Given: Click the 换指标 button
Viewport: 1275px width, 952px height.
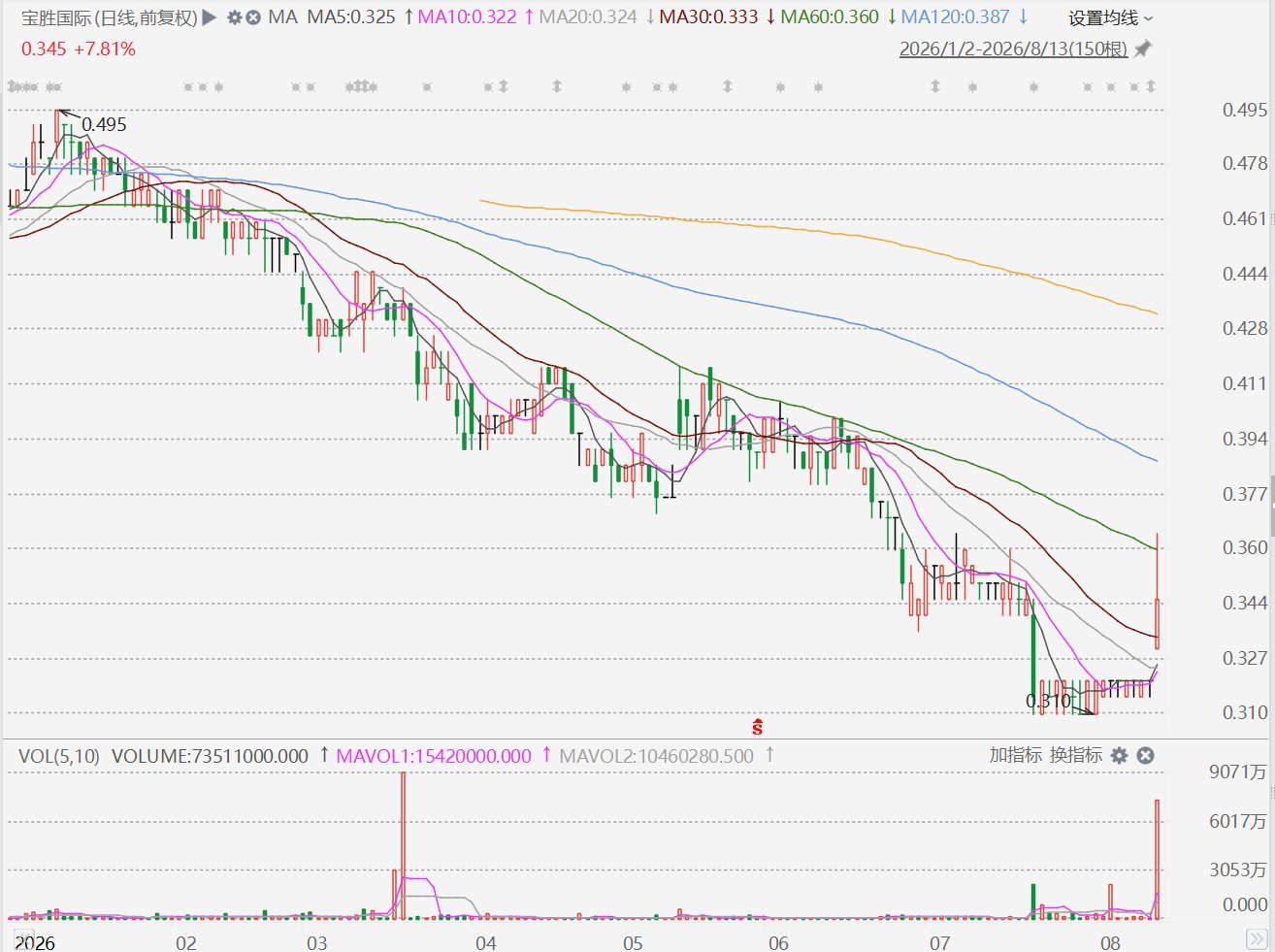Looking at the screenshot, I should [x=1076, y=755].
